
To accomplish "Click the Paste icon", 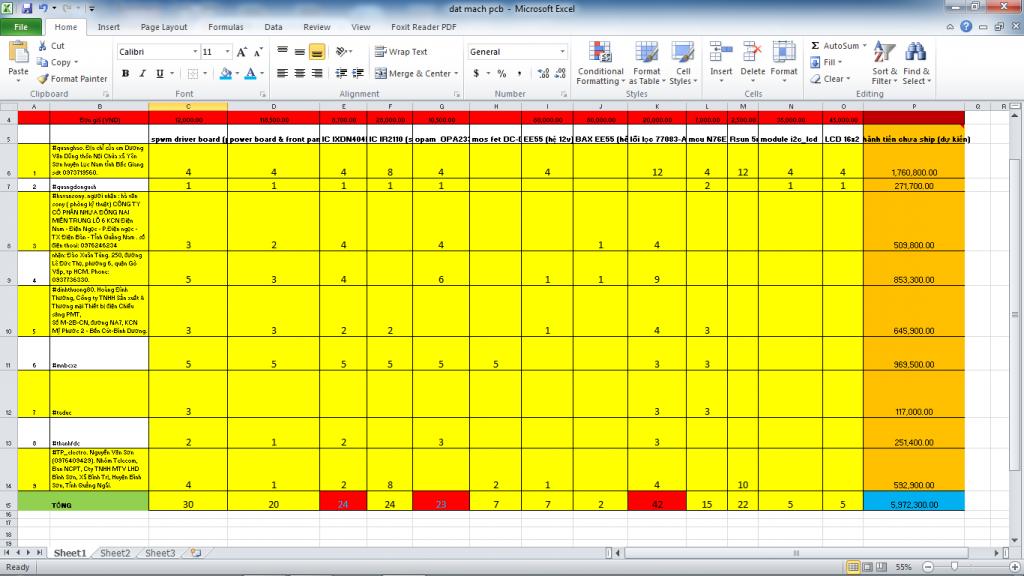I will (x=18, y=54).
